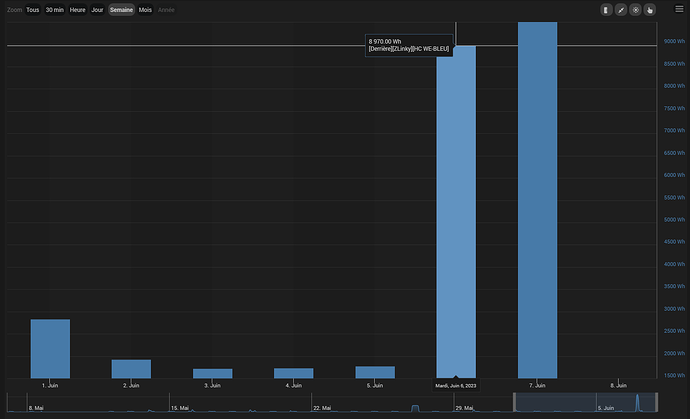The height and width of the screenshot is (419, 690).
Task: Click the '7. Juin' axis label
Action: [537, 386]
